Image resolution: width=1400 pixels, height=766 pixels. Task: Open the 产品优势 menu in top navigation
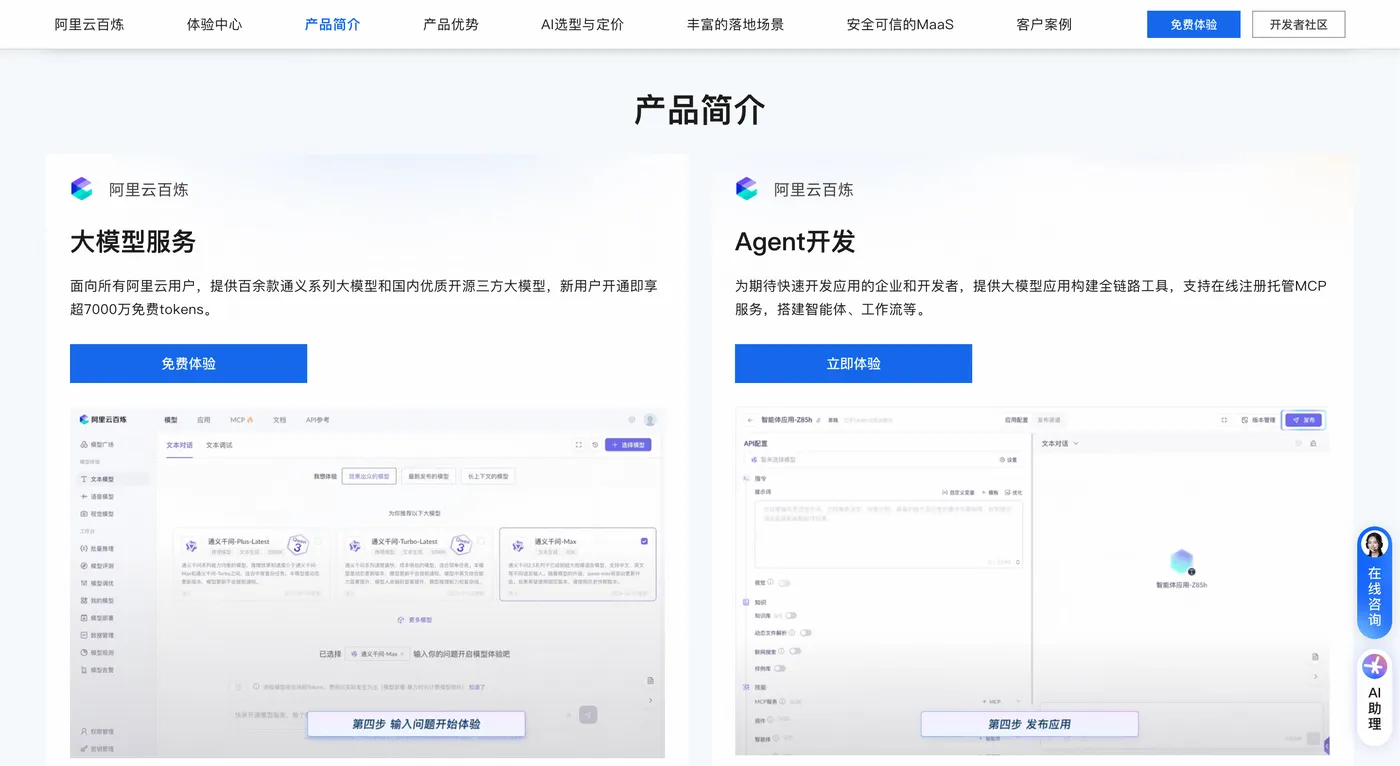click(x=449, y=24)
